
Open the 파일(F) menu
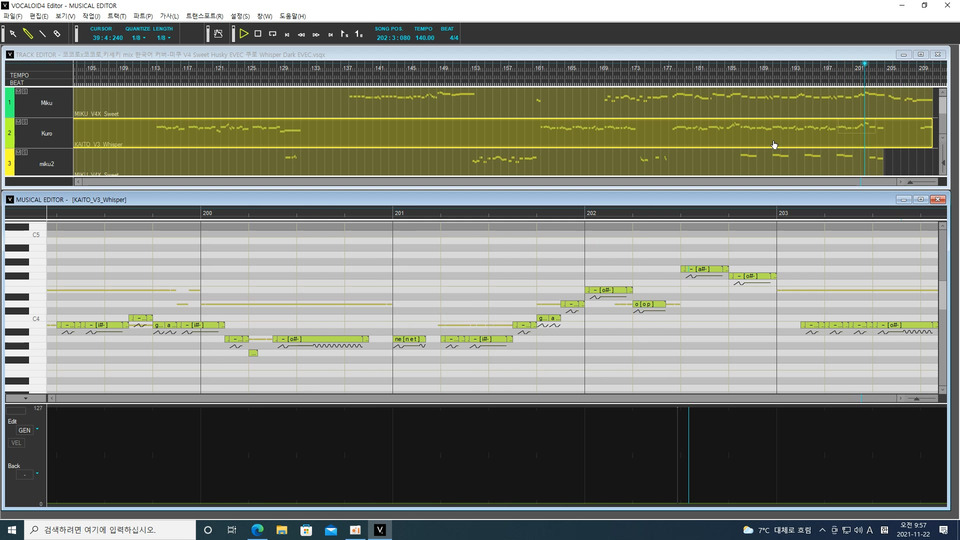point(12,17)
